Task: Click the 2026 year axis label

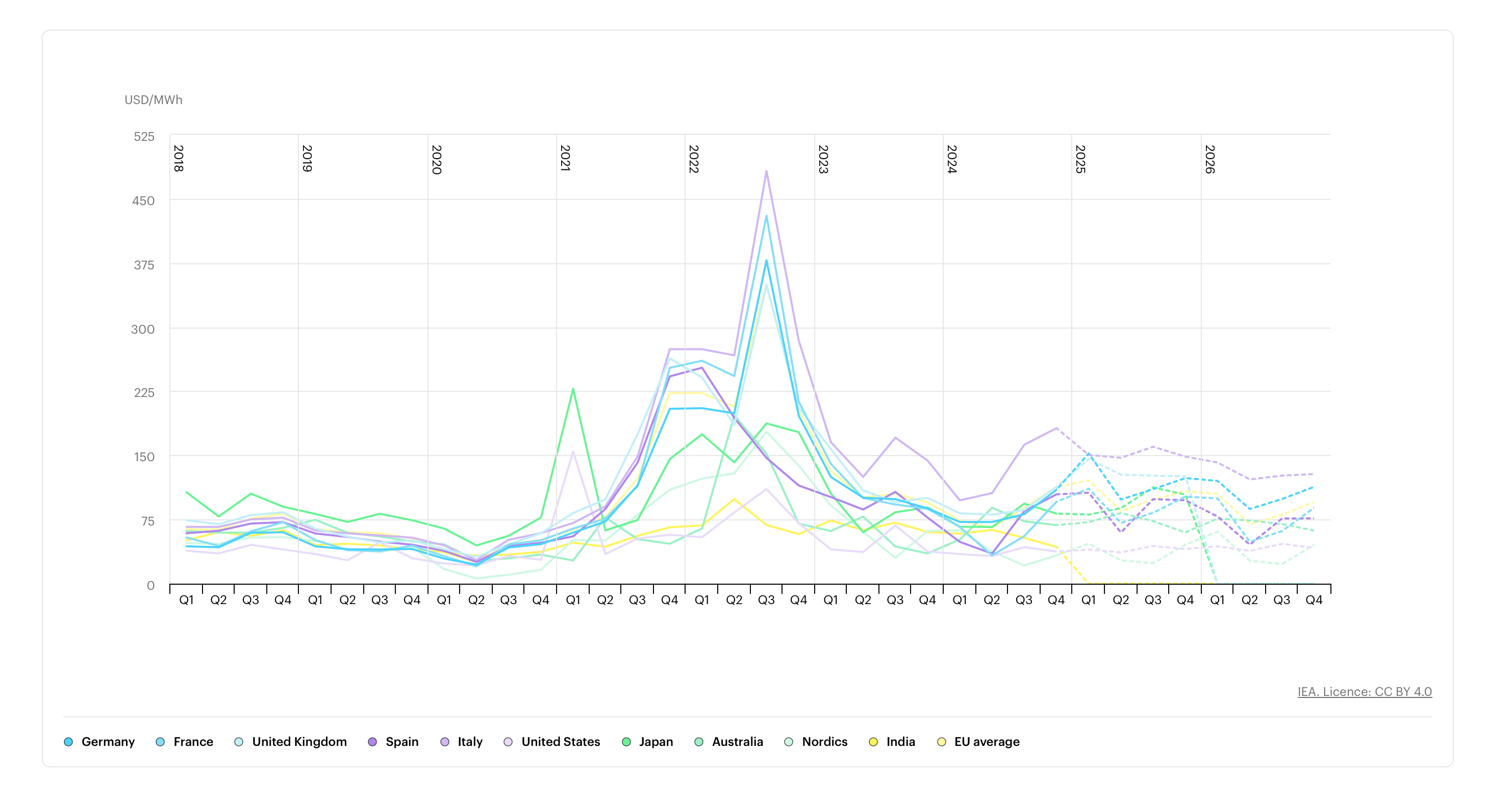Action: (x=1209, y=159)
